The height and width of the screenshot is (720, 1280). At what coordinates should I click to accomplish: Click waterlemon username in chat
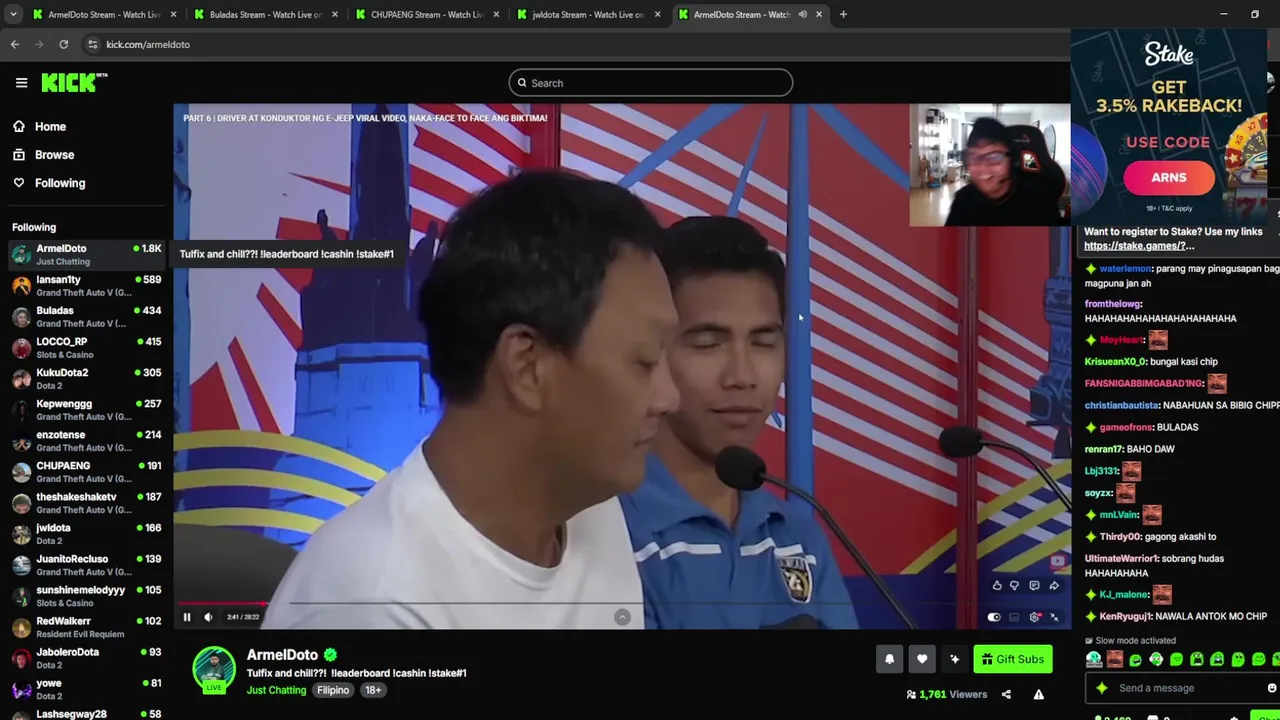(1125, 269)
